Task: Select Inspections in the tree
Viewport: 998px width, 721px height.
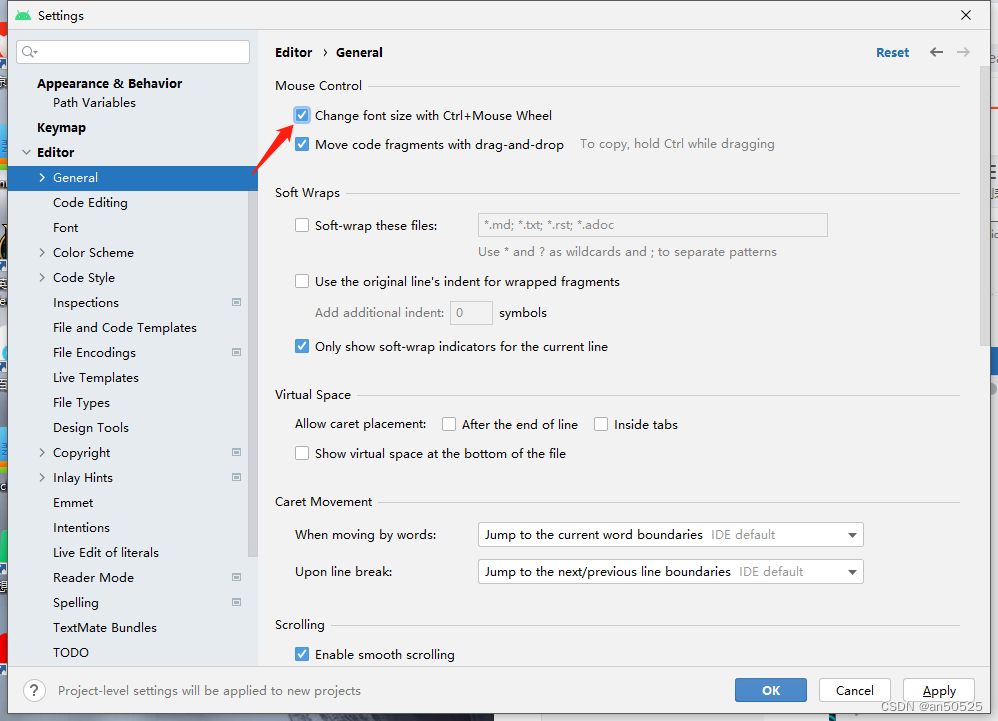Action: [86, 303]
